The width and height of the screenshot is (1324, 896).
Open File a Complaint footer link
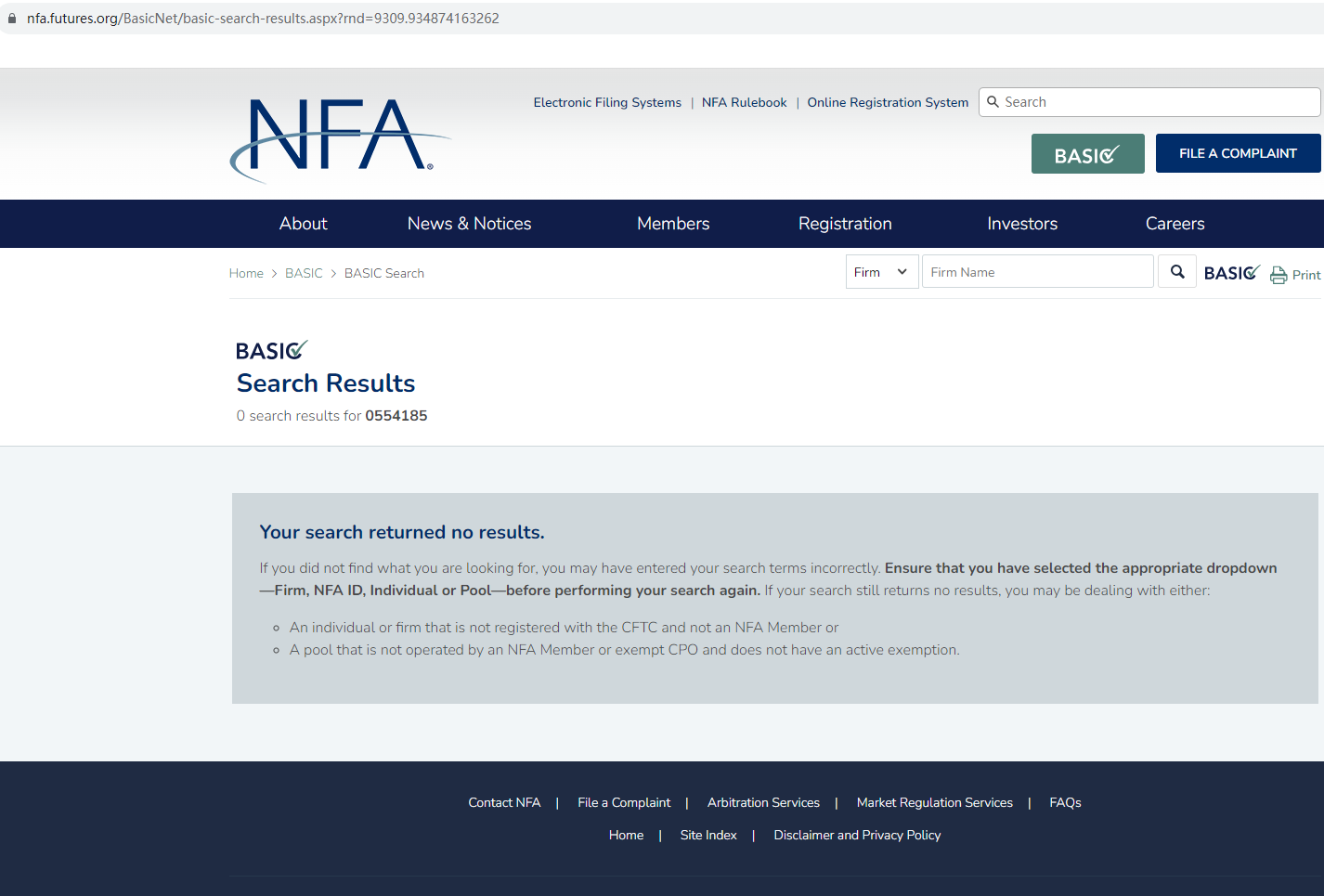pos(624,802)
